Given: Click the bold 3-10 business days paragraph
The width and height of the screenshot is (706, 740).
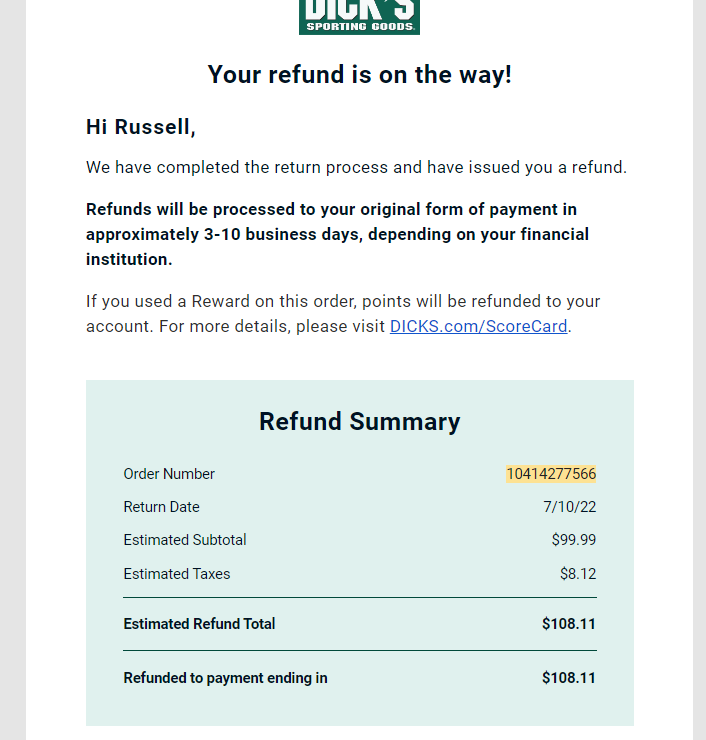Looking at the screenshot, I should pyautogui.click(x=337, y=235).
